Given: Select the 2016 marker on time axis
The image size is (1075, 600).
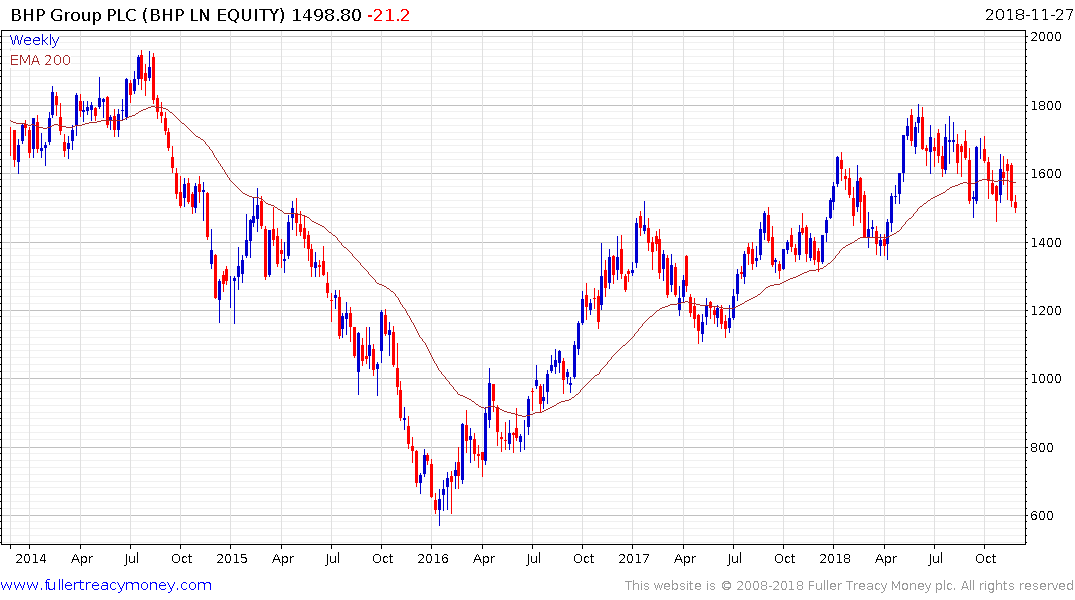Looking at the screenshot, I should click(432, 558).
